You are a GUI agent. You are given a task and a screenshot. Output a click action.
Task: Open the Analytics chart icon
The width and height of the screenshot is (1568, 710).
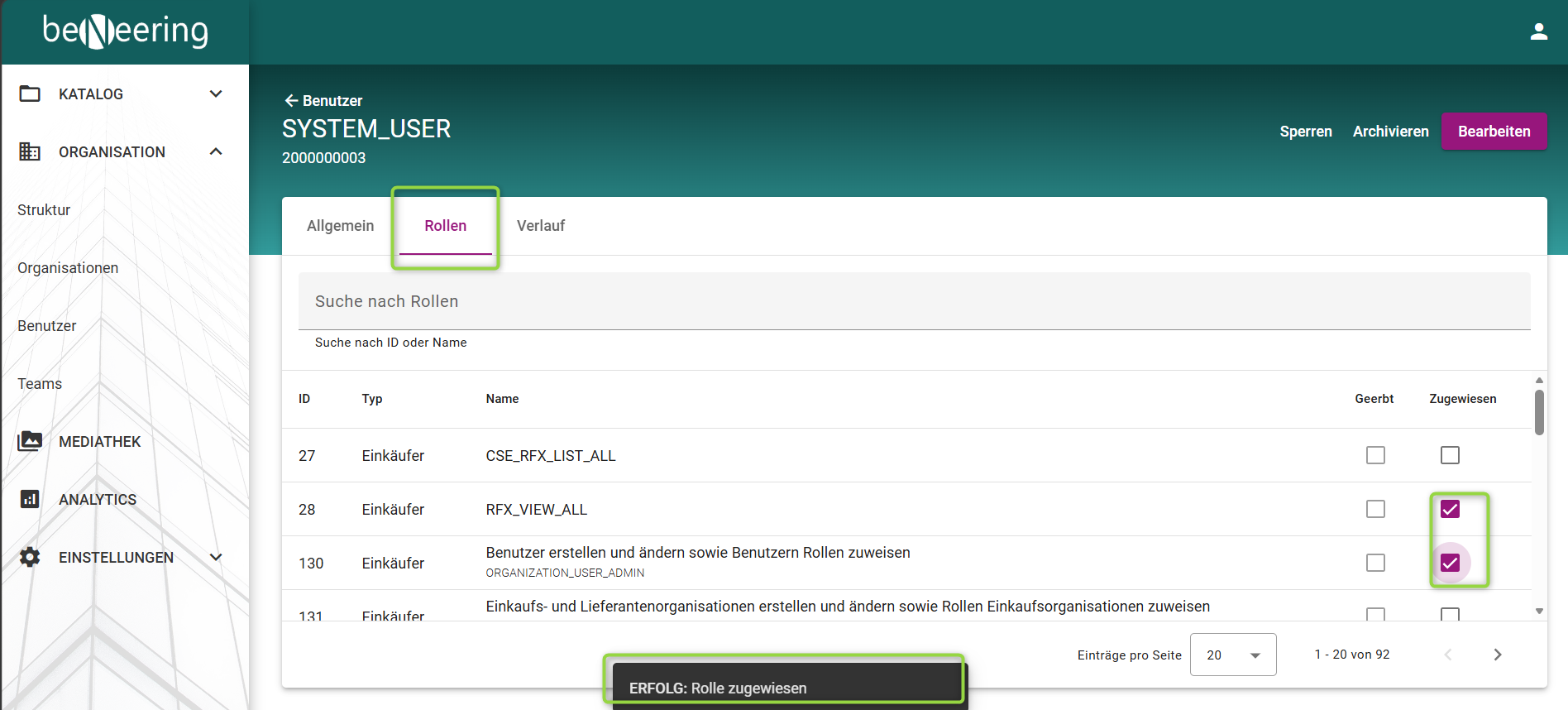(x=30, y=499)
